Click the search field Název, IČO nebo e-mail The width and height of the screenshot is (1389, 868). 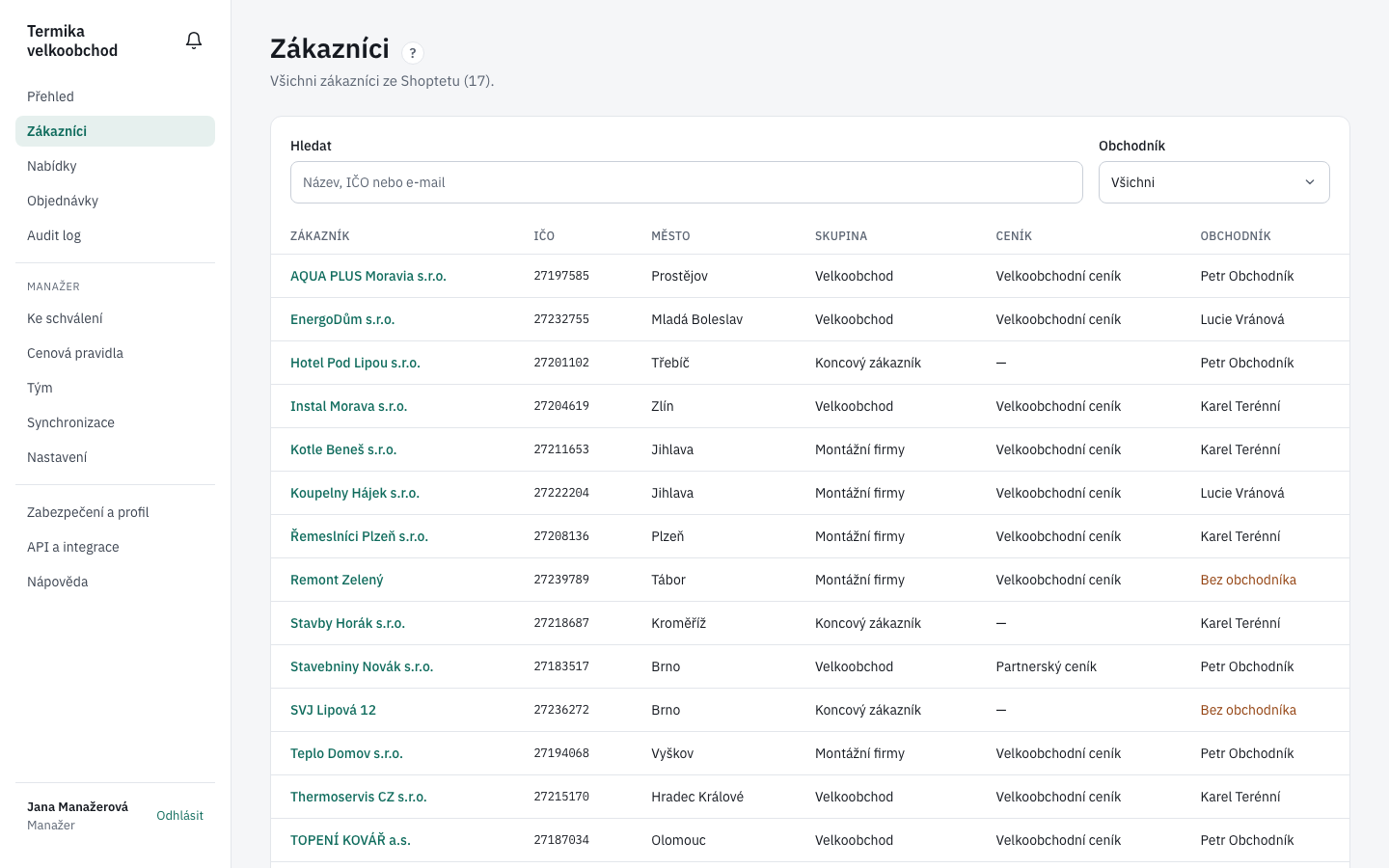coord(686,182)
